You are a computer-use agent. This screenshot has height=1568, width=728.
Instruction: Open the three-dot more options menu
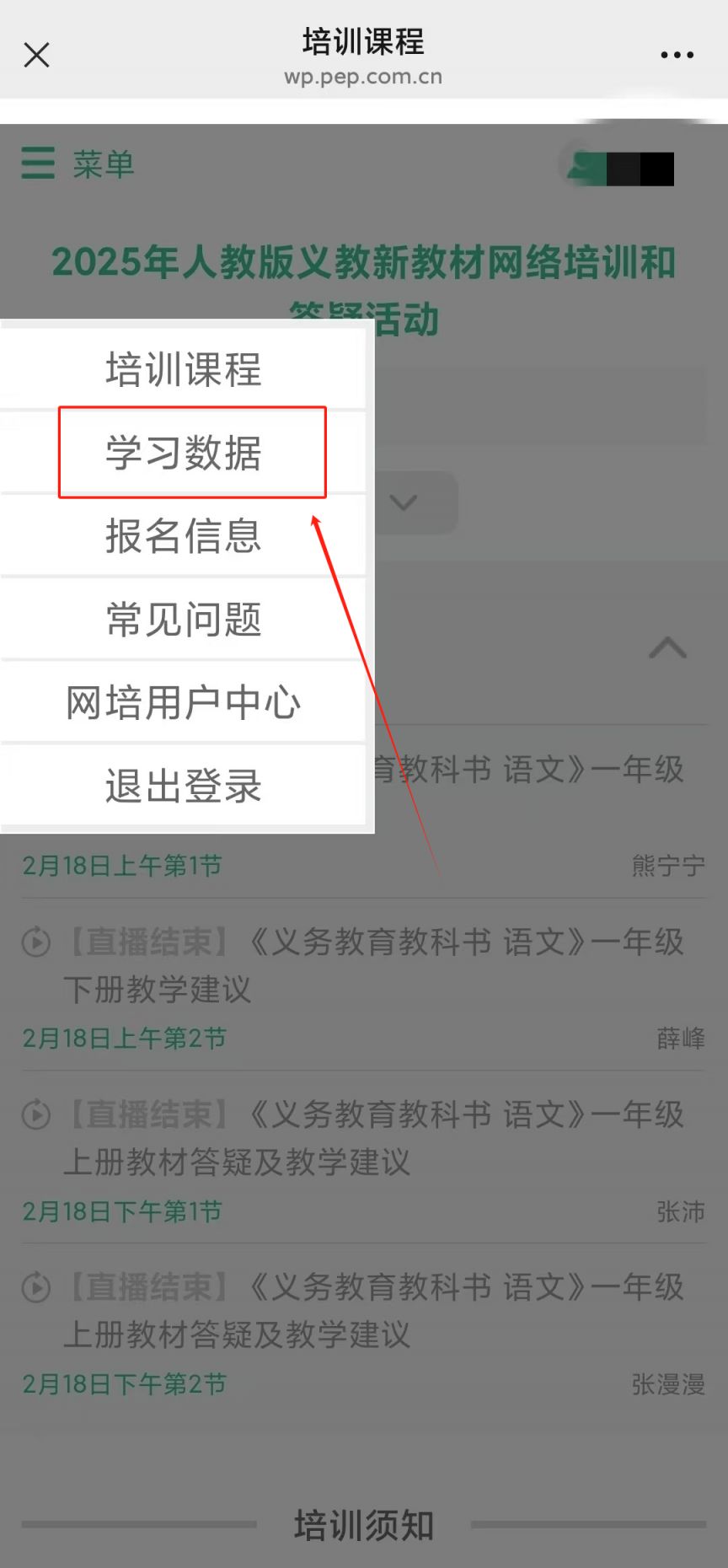[x=677, y=55]
